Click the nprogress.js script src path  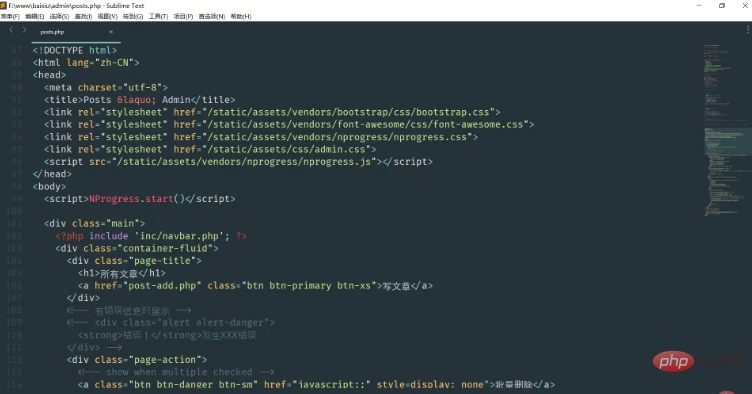pyautogui.click(x=244, y=162)
